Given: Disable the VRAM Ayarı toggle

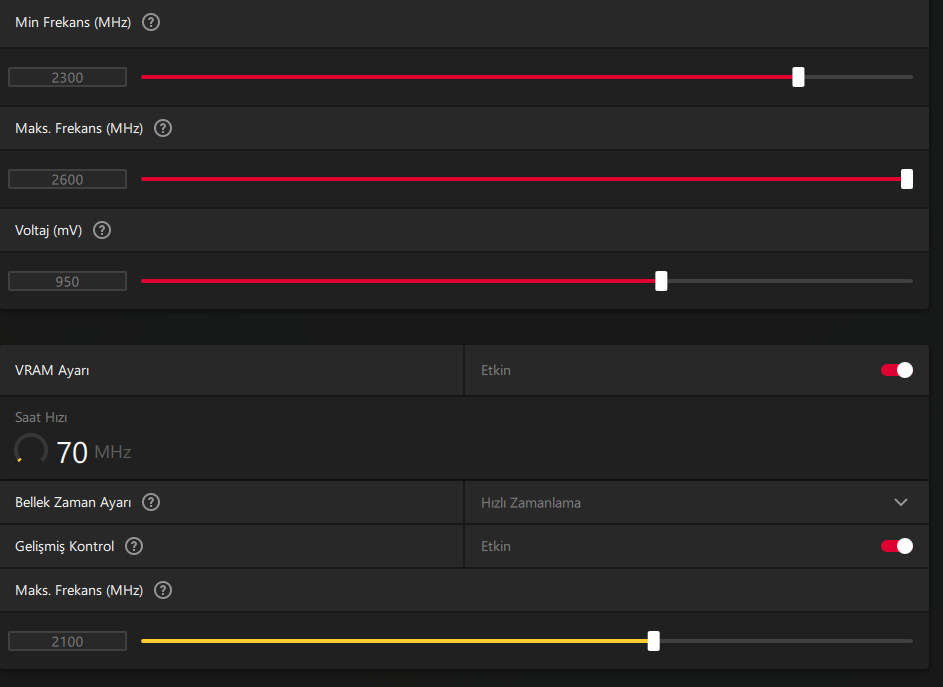Looking at the screenshot, I should tap(896, 370).
